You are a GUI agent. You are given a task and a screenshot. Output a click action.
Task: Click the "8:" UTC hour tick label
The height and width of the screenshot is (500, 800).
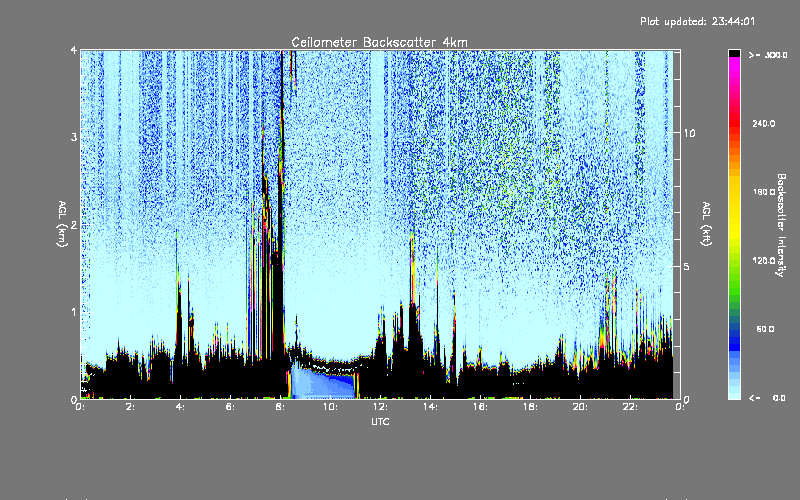281,407
